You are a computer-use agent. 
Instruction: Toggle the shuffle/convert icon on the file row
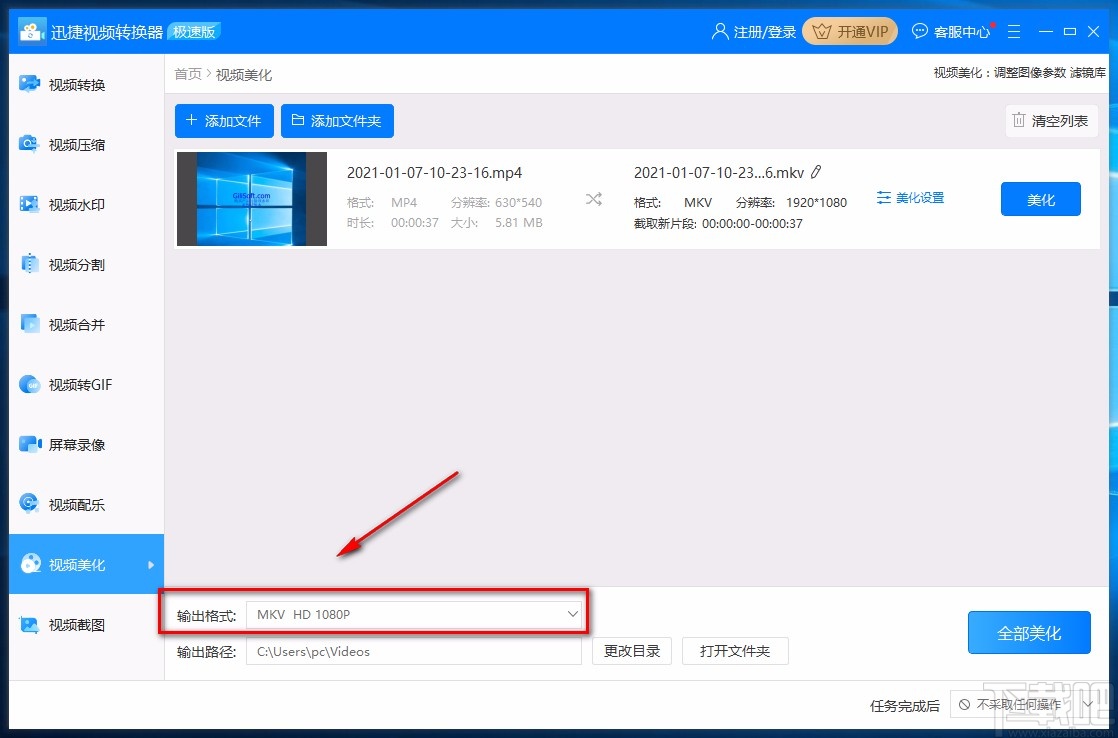coord(593,199)
